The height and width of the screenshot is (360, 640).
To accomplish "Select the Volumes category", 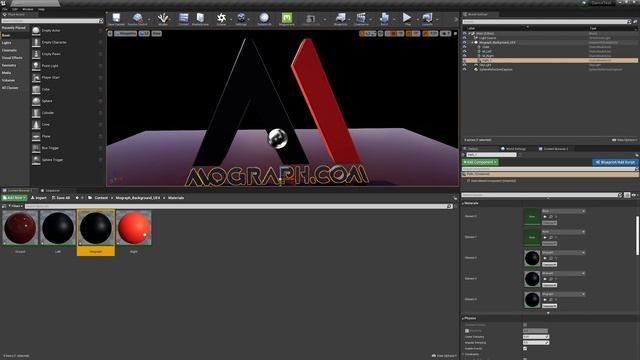I will 8,80.
